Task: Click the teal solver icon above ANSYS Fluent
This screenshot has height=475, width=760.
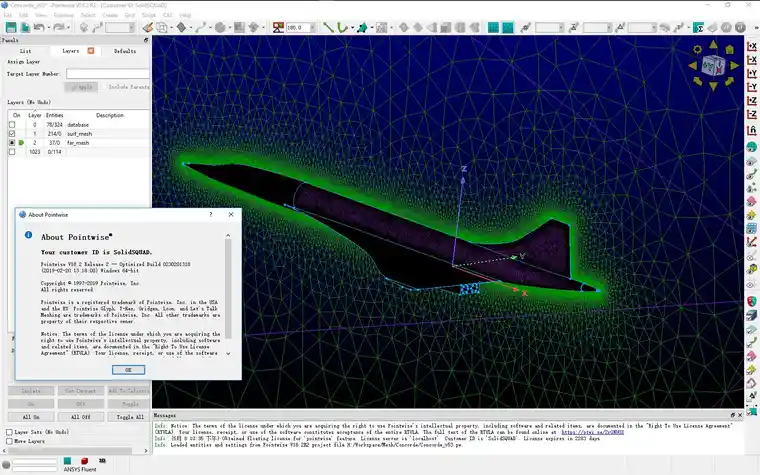Action: [67, 461]
